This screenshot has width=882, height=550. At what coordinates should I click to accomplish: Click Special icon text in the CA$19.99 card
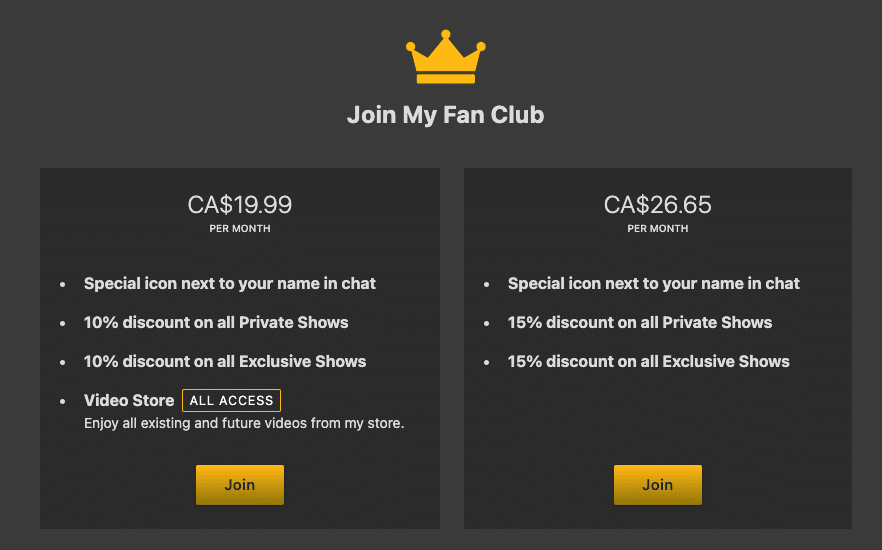tap(230, 283)
